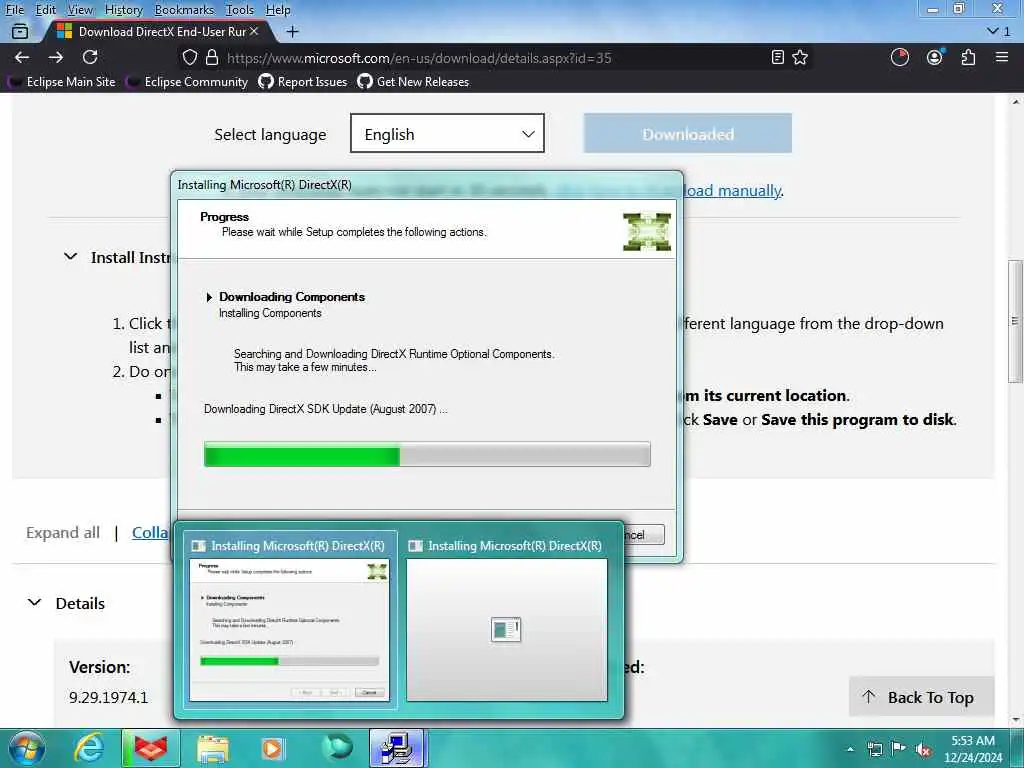Open the media player taskbar icon
The width and height of the screenshot is (1024, 768).
coord(272,748)
